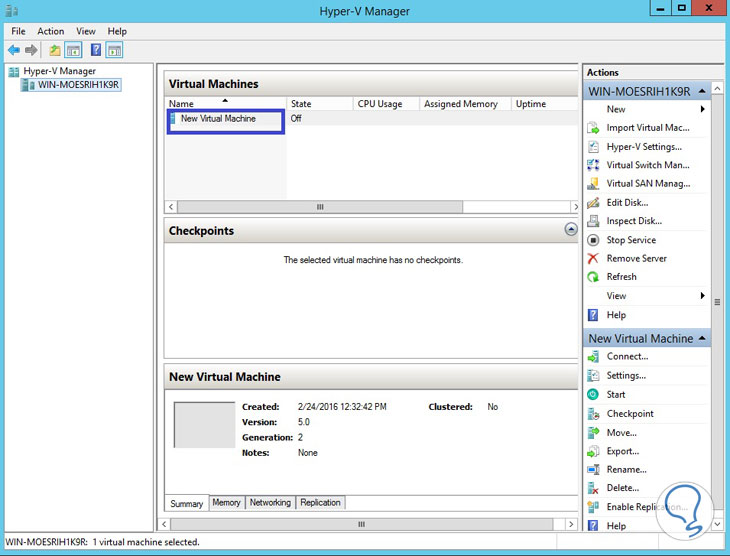Click the Uptime column header
Screen dimensions: 730x556
pyautogui.click(x=545, y=103)
